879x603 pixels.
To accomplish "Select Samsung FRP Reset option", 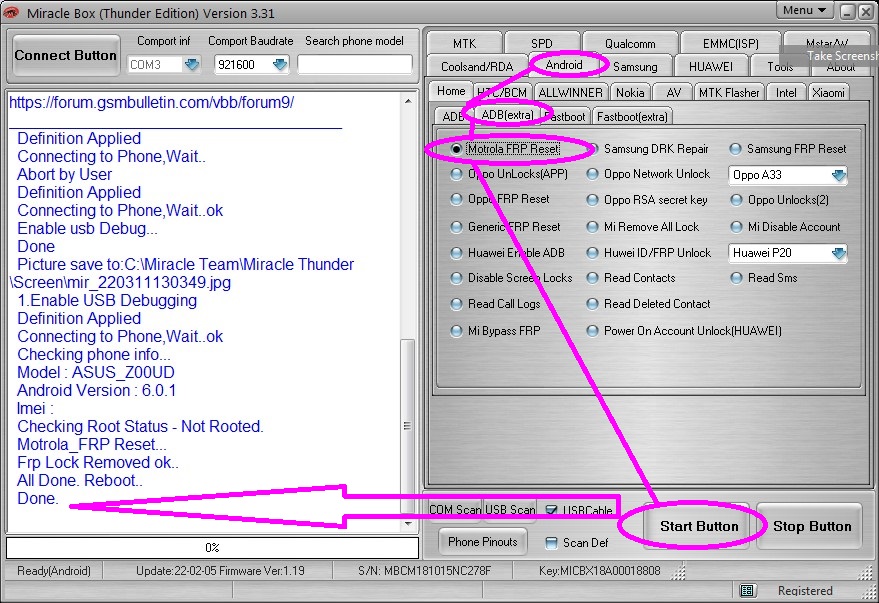I will (735, 149).
